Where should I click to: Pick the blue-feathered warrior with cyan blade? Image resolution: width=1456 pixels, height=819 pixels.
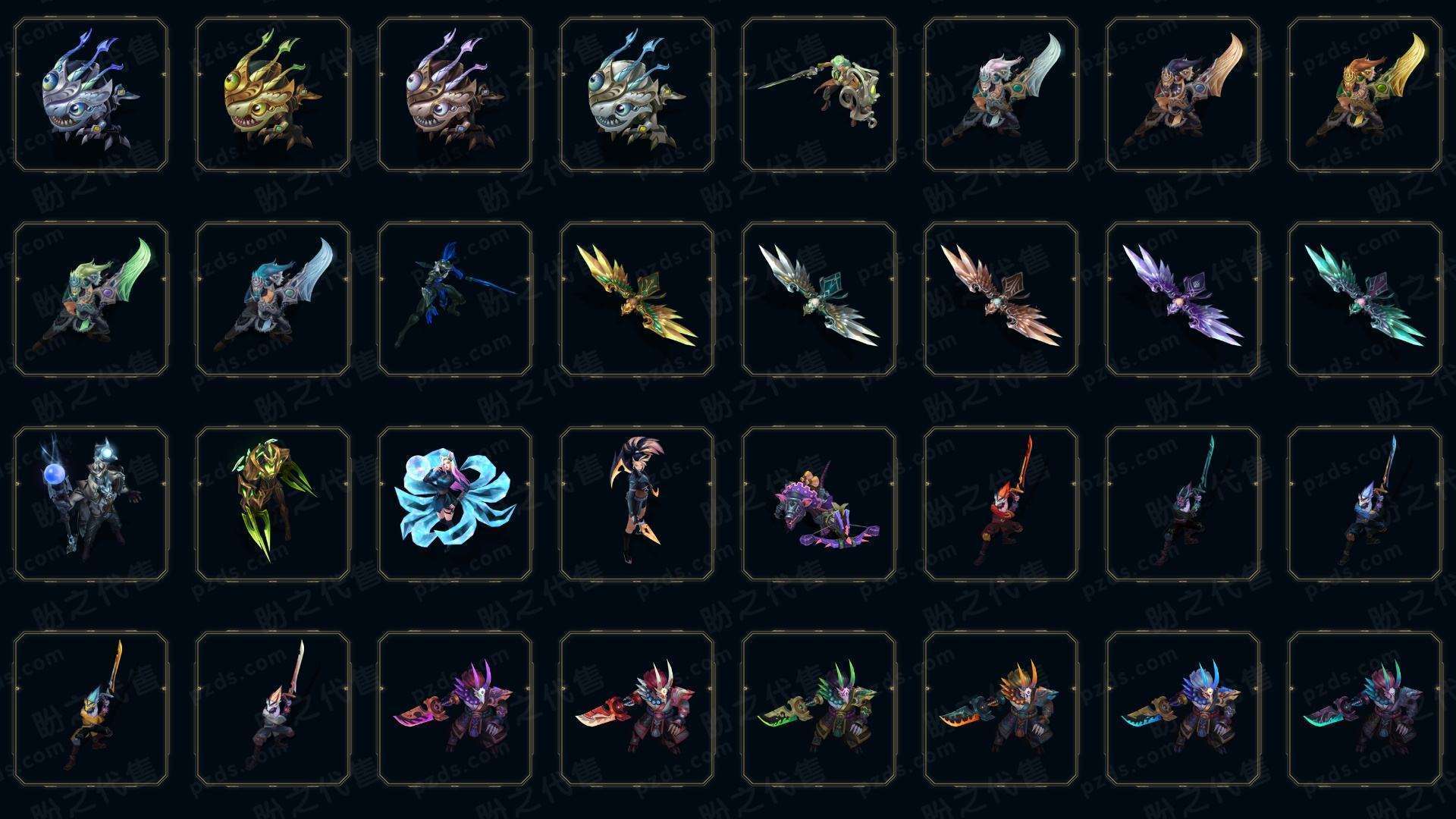[1183, 708]
